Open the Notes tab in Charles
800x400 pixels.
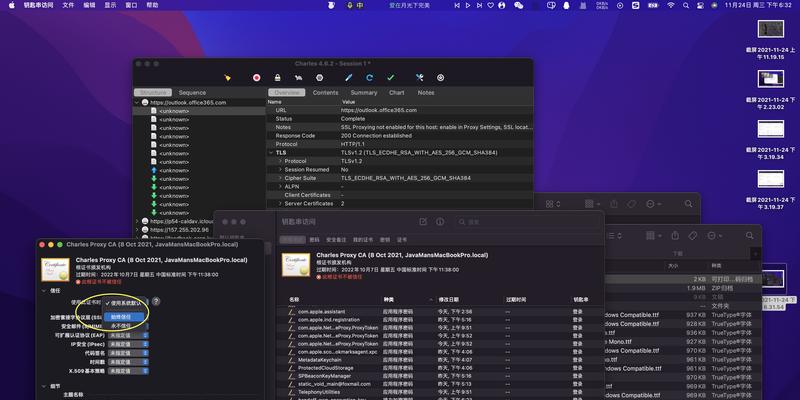[426, 93]
